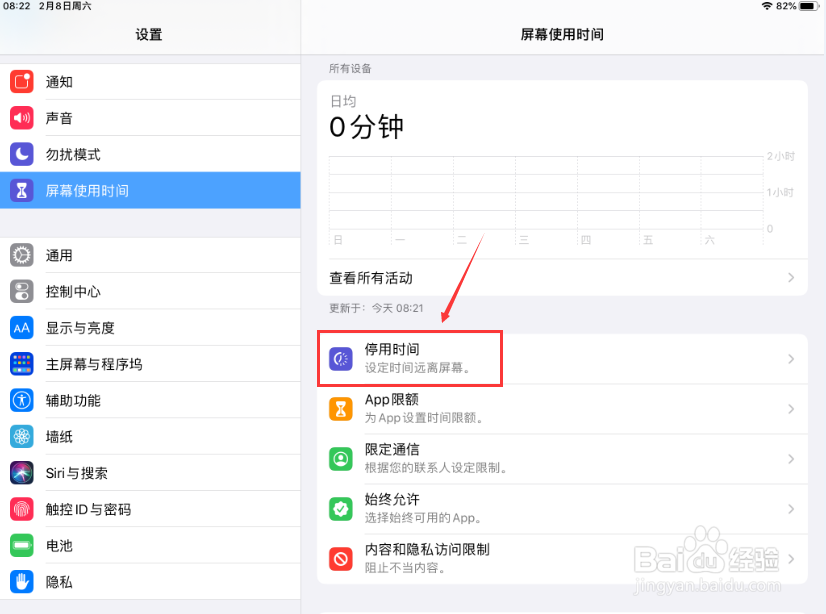Tap the Accessibility (辅助功能) icon
This screenshot has width=826, height=614.
click(x=22, y=401)
